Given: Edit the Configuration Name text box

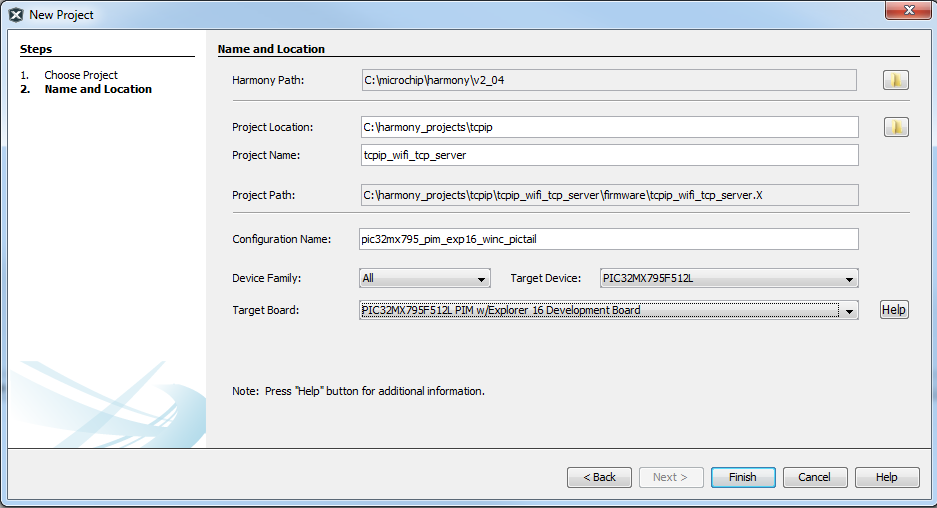Looking at the screenshot, I should tap(608, 239).
